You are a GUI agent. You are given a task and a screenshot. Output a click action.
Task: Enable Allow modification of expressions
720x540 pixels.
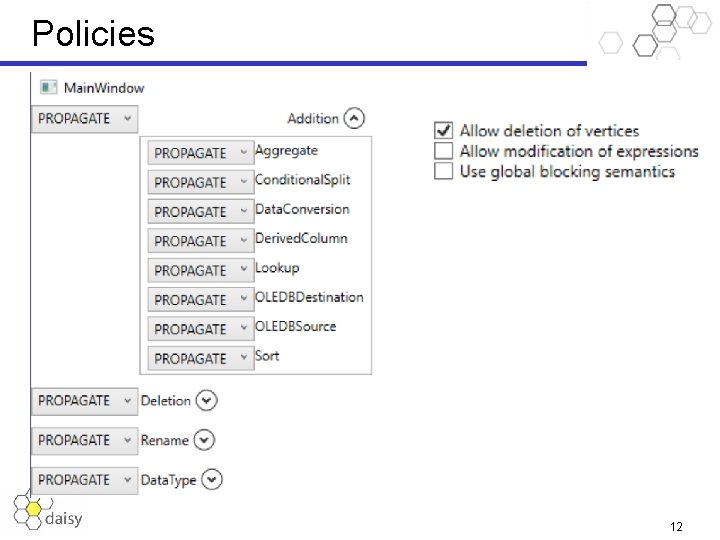click(444, 151)
